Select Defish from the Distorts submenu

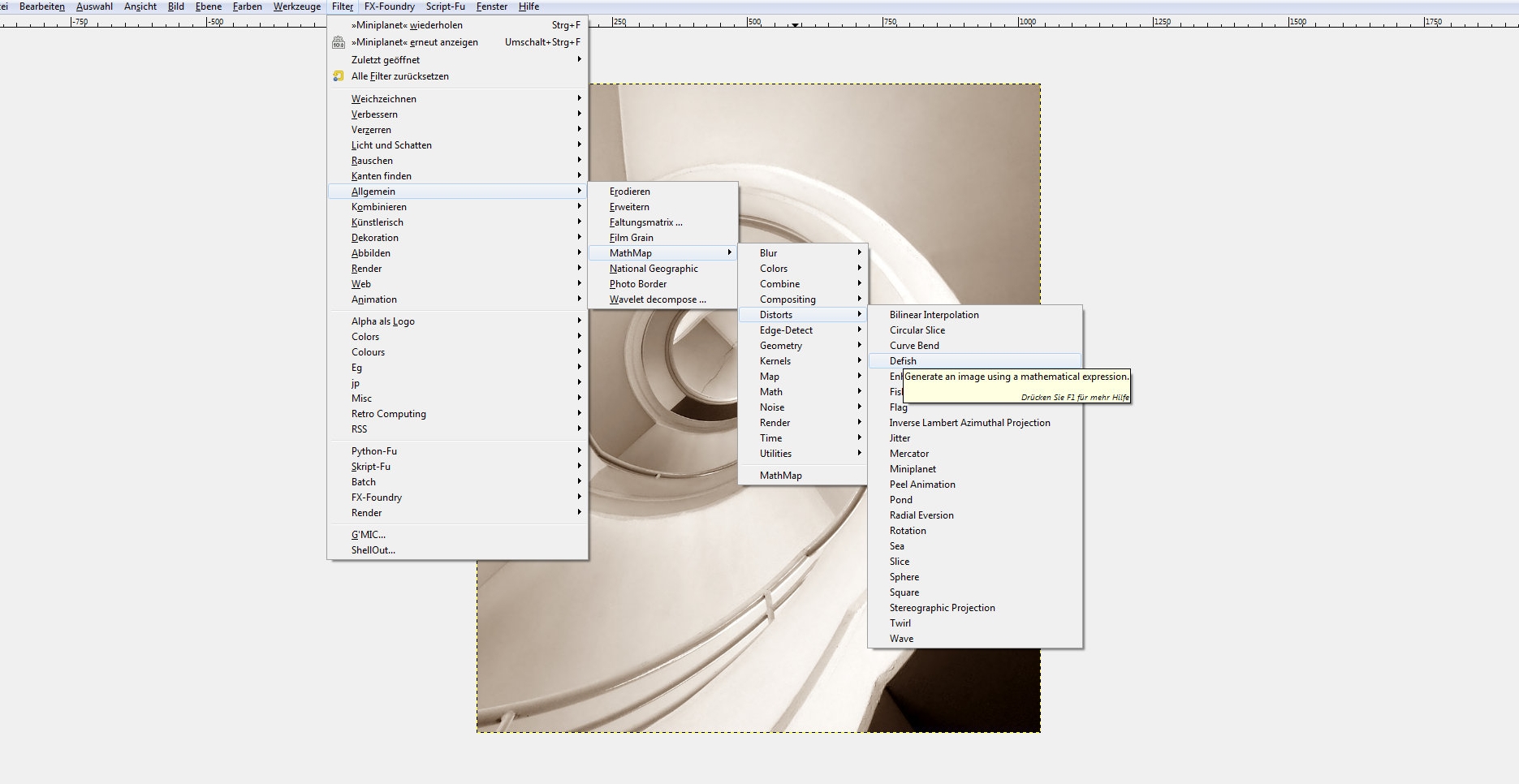coord(903,361)
